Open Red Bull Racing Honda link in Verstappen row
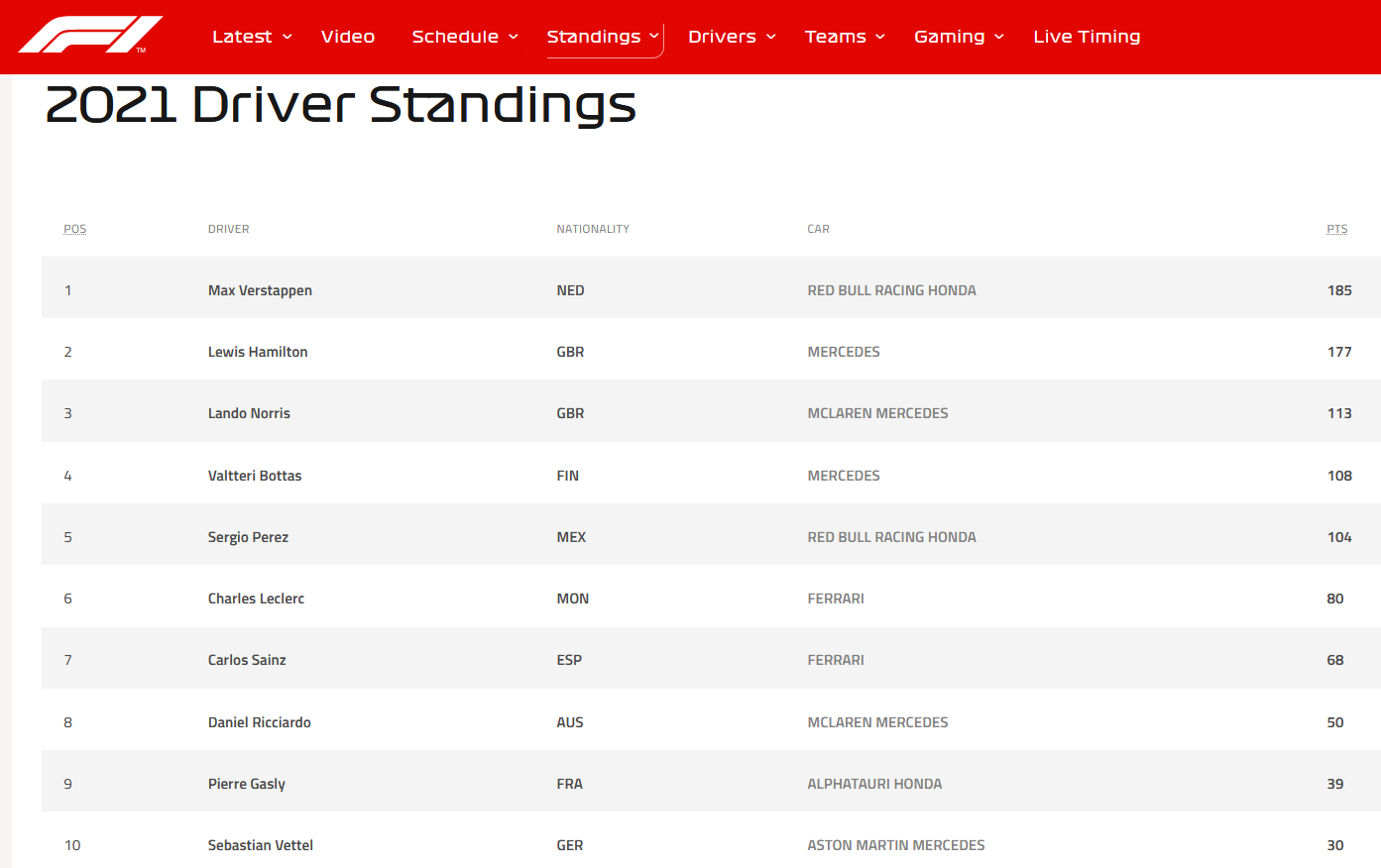 tap(891, 290)
